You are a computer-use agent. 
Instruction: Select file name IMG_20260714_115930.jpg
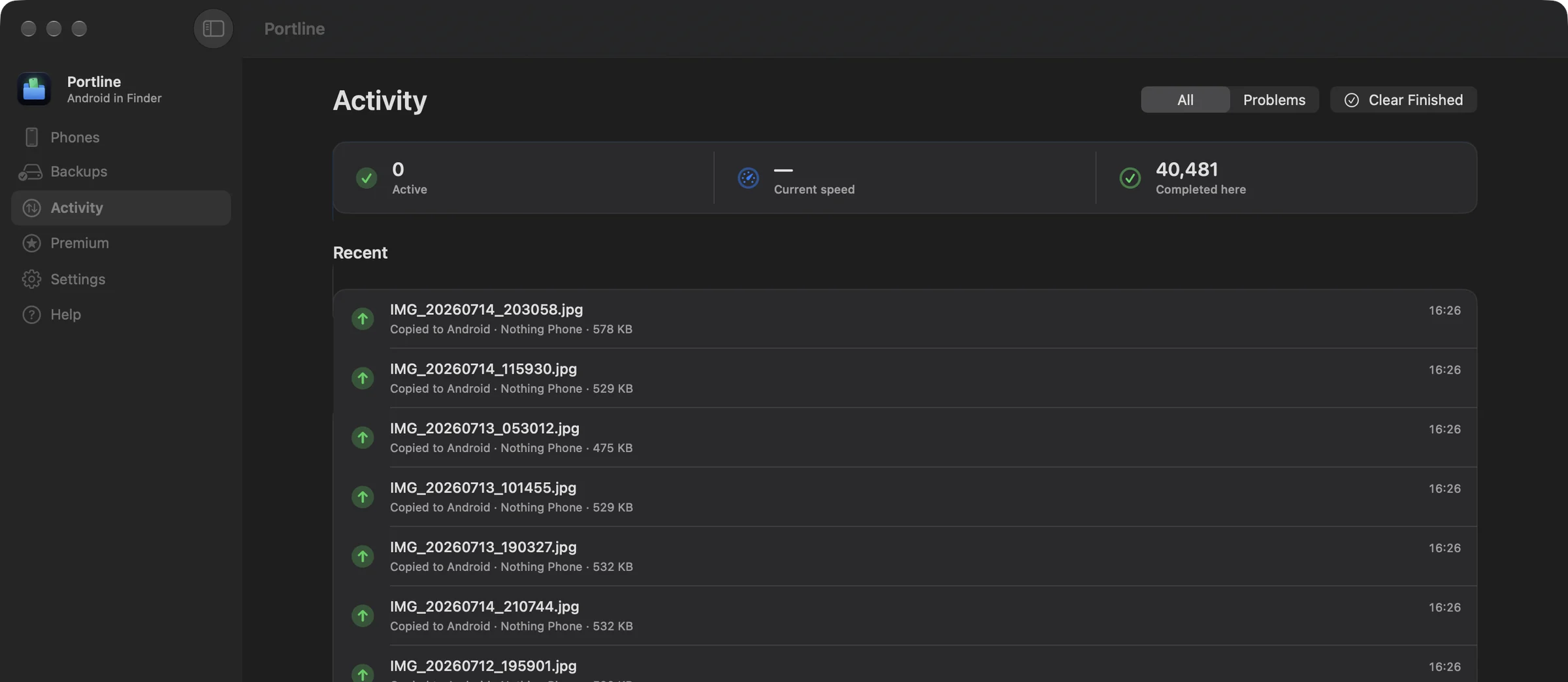point(483,369)
